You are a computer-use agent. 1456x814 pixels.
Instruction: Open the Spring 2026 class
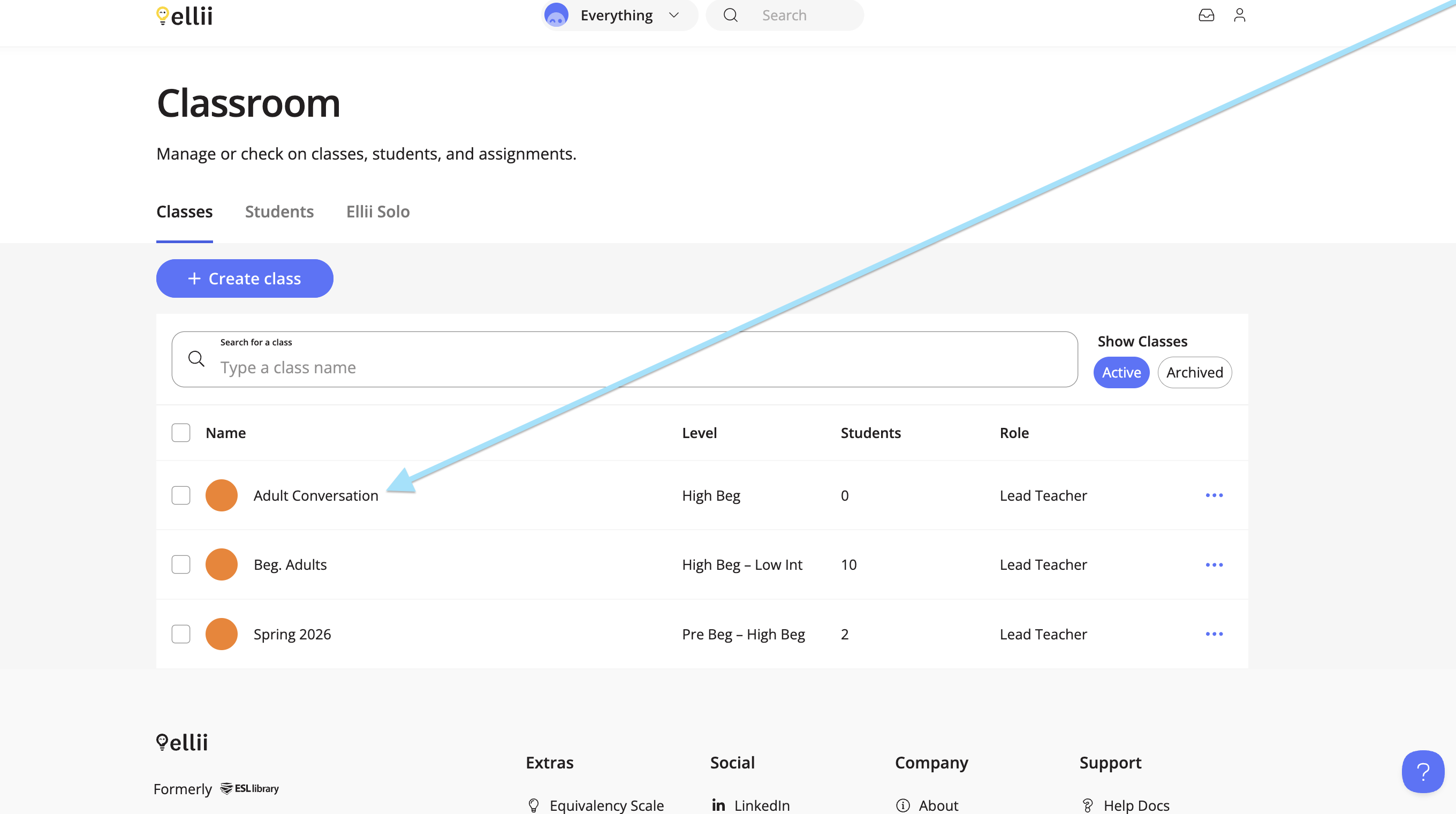click(292, 634)
